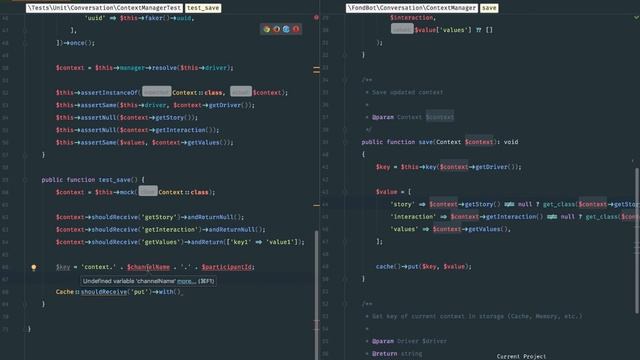Click the fold marker beside '])->once();'
Screen dimensions: 640x360
pyautogui.click(x=25, y=43)
